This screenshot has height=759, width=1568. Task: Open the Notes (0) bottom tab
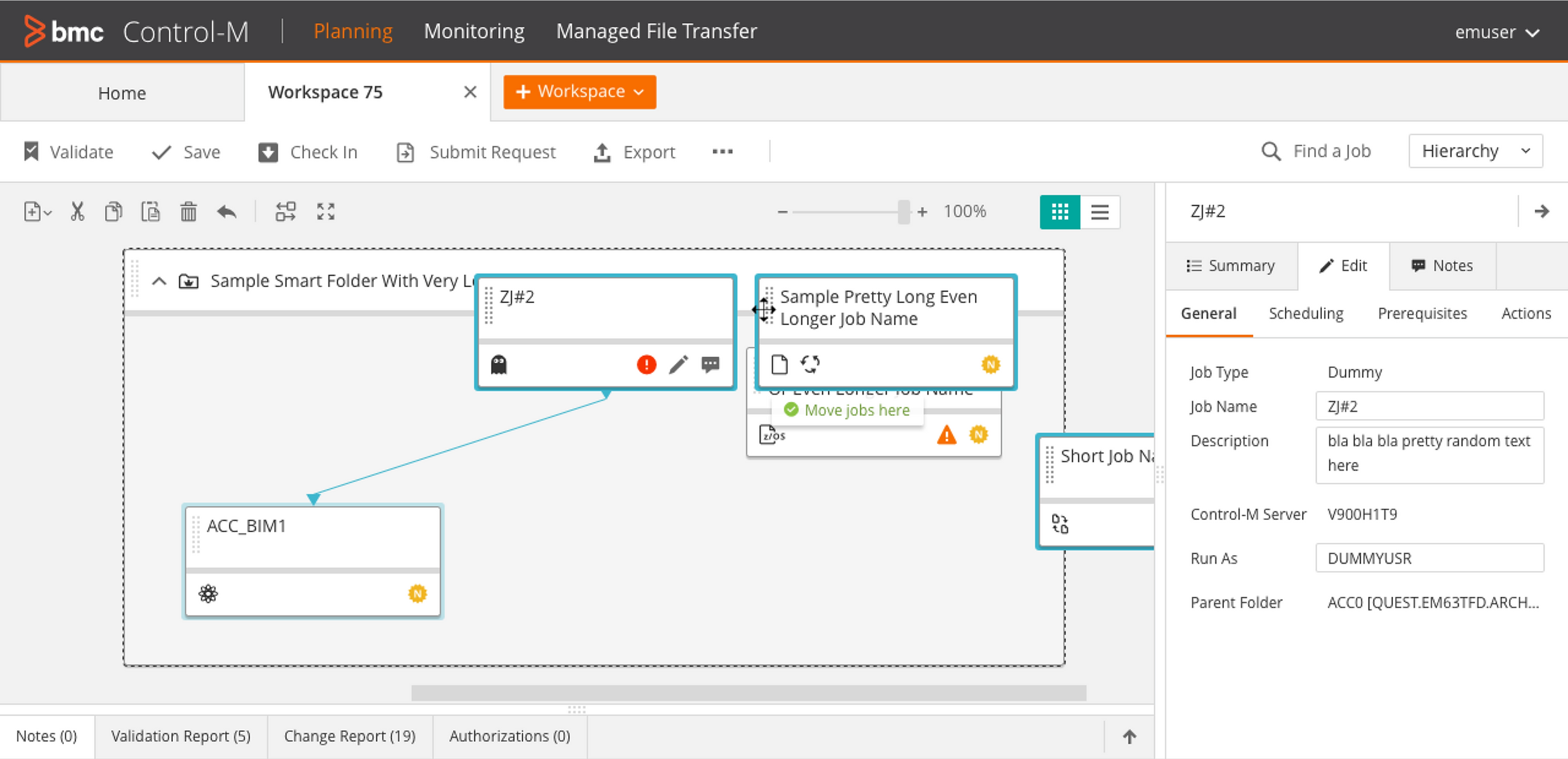pos(47,736)
